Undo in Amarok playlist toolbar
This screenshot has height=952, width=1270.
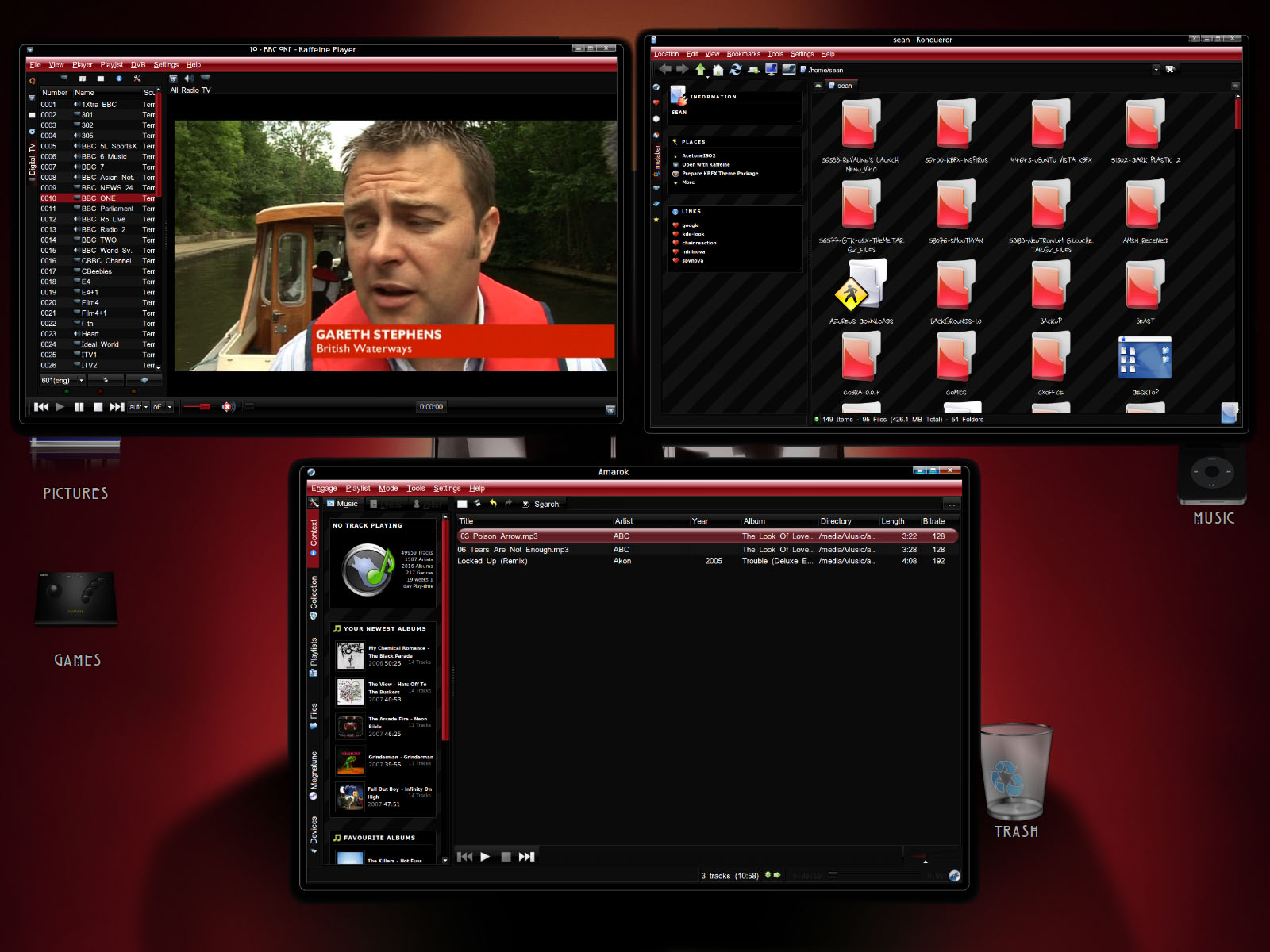[493, 504]
